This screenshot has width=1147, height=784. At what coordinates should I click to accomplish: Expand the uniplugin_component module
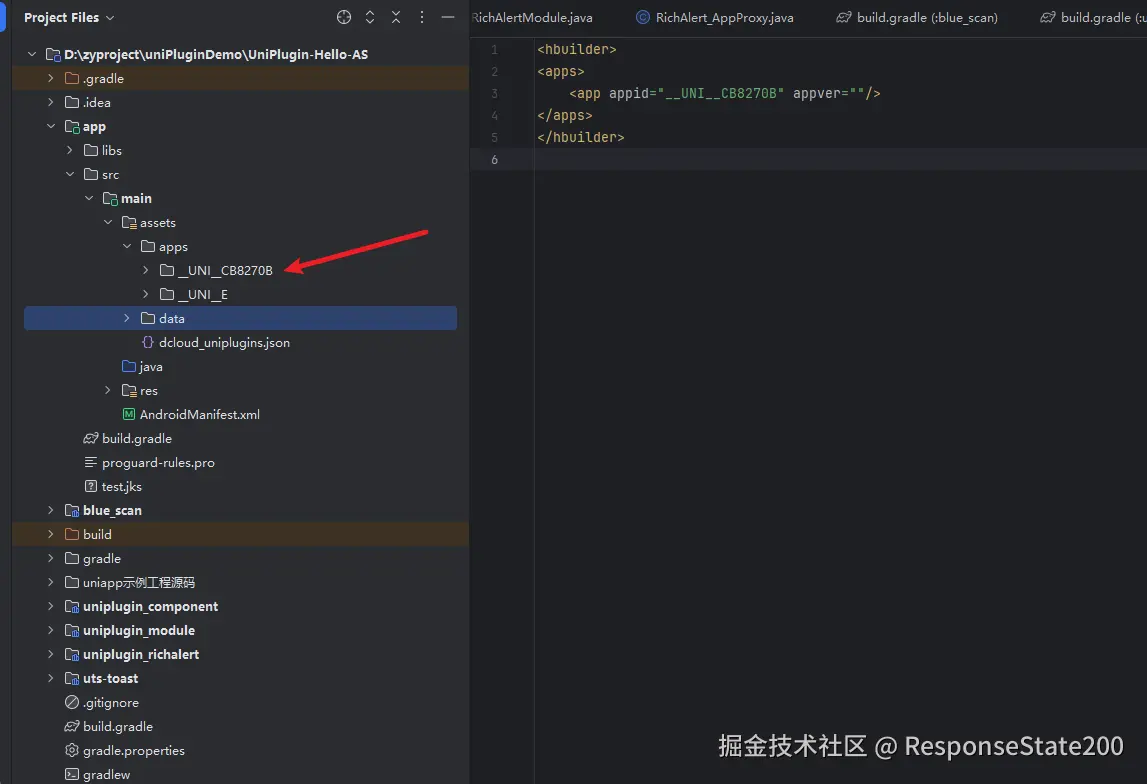point(50,606)
